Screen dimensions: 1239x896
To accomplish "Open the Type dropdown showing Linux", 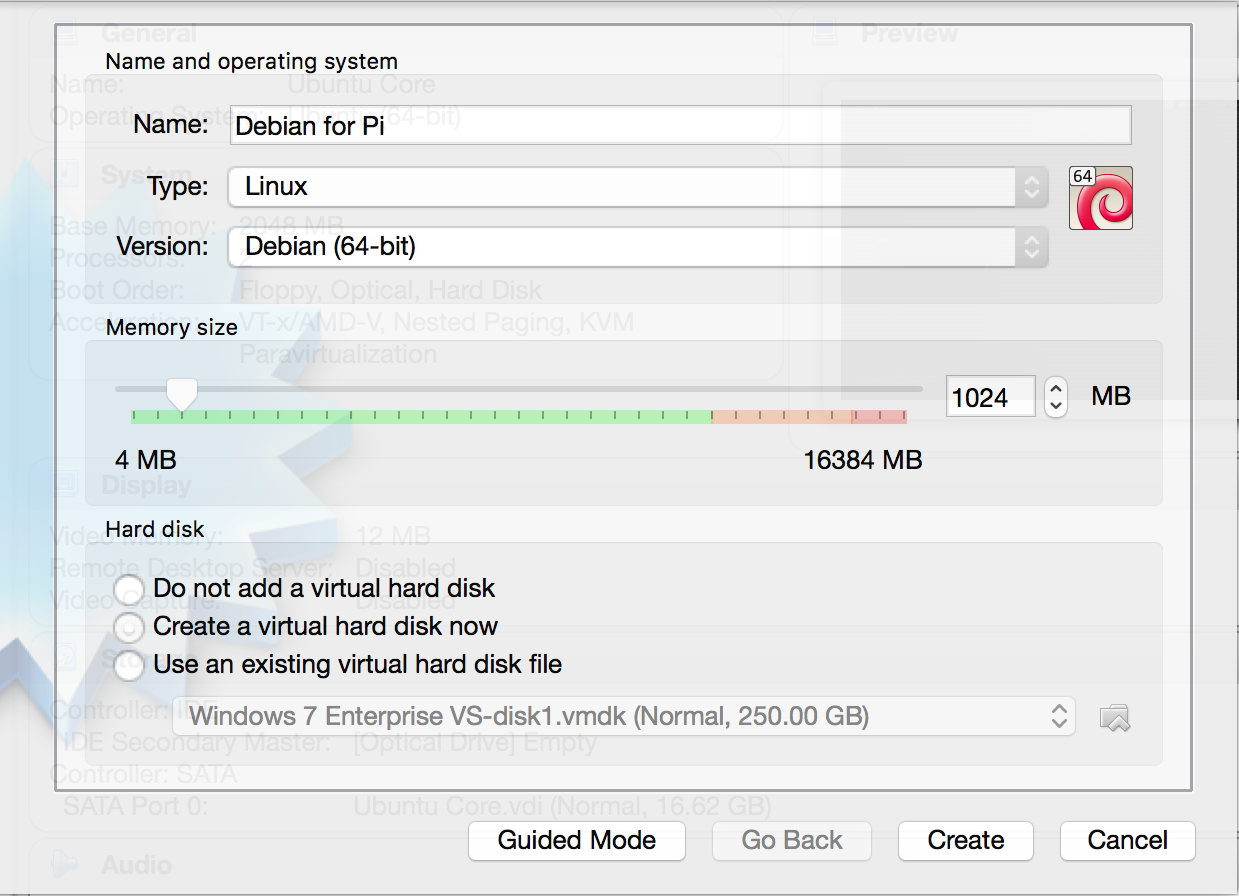I will [637, 187].
